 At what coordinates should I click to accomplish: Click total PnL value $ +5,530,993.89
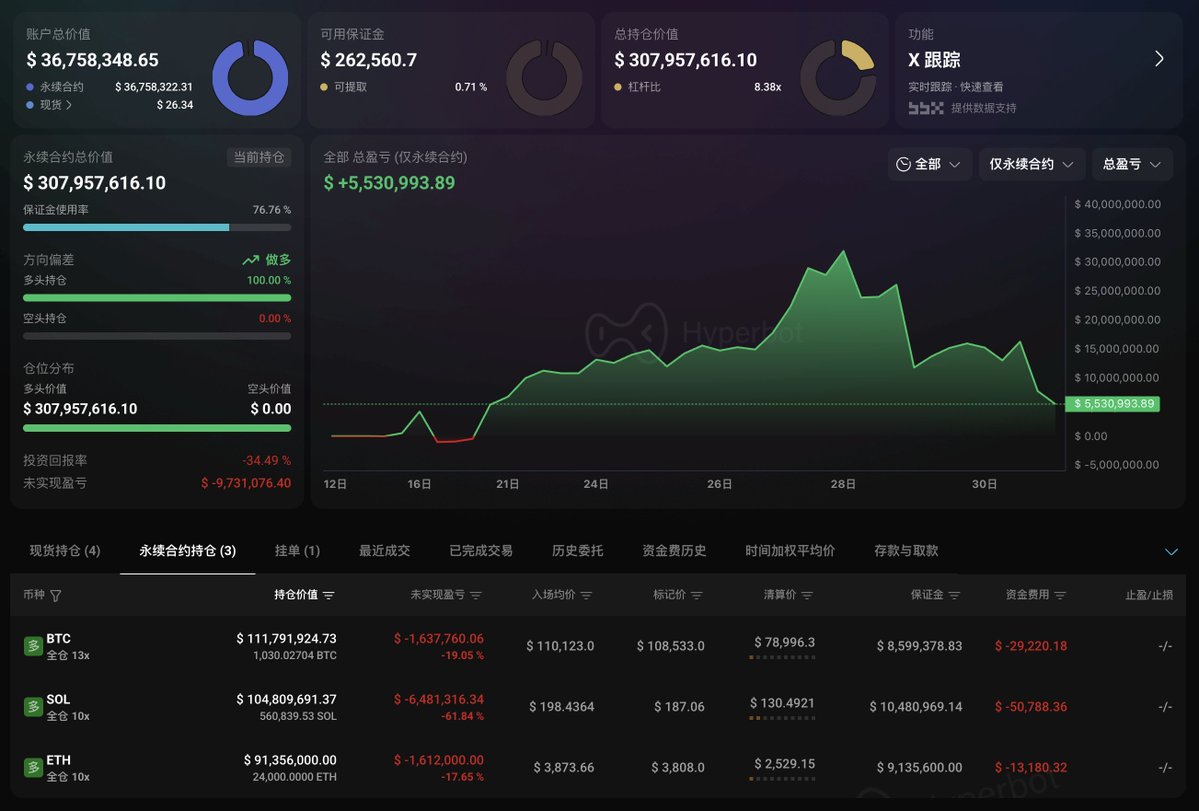[389, 183]
